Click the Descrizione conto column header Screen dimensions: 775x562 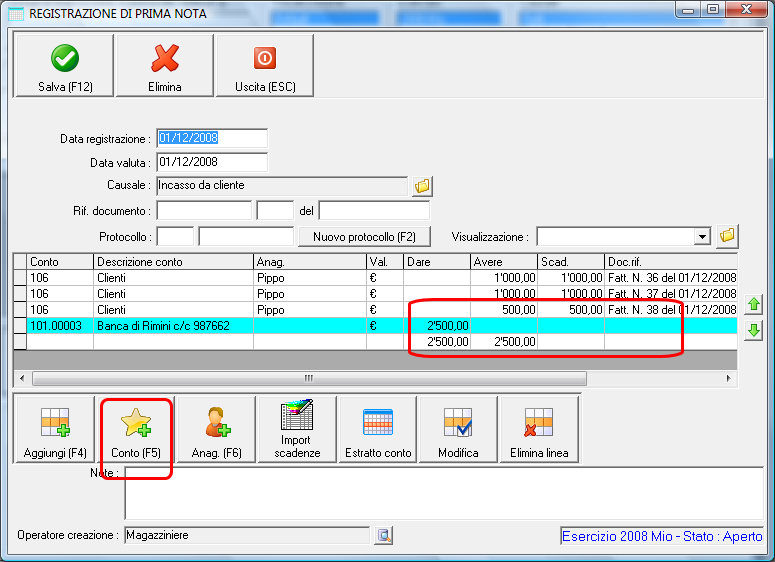(x=173, y=261)
